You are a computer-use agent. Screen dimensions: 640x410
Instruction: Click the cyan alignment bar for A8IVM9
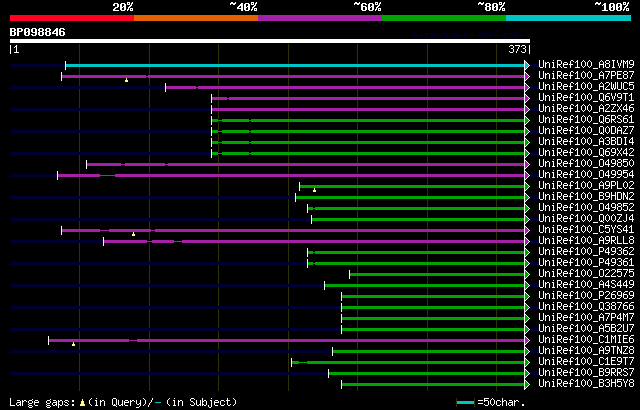pos(295,65)
